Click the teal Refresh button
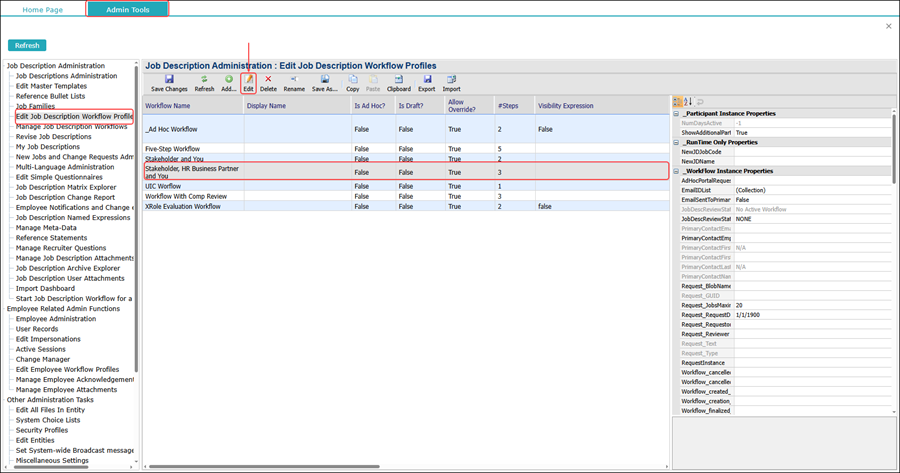 (27, 45)
